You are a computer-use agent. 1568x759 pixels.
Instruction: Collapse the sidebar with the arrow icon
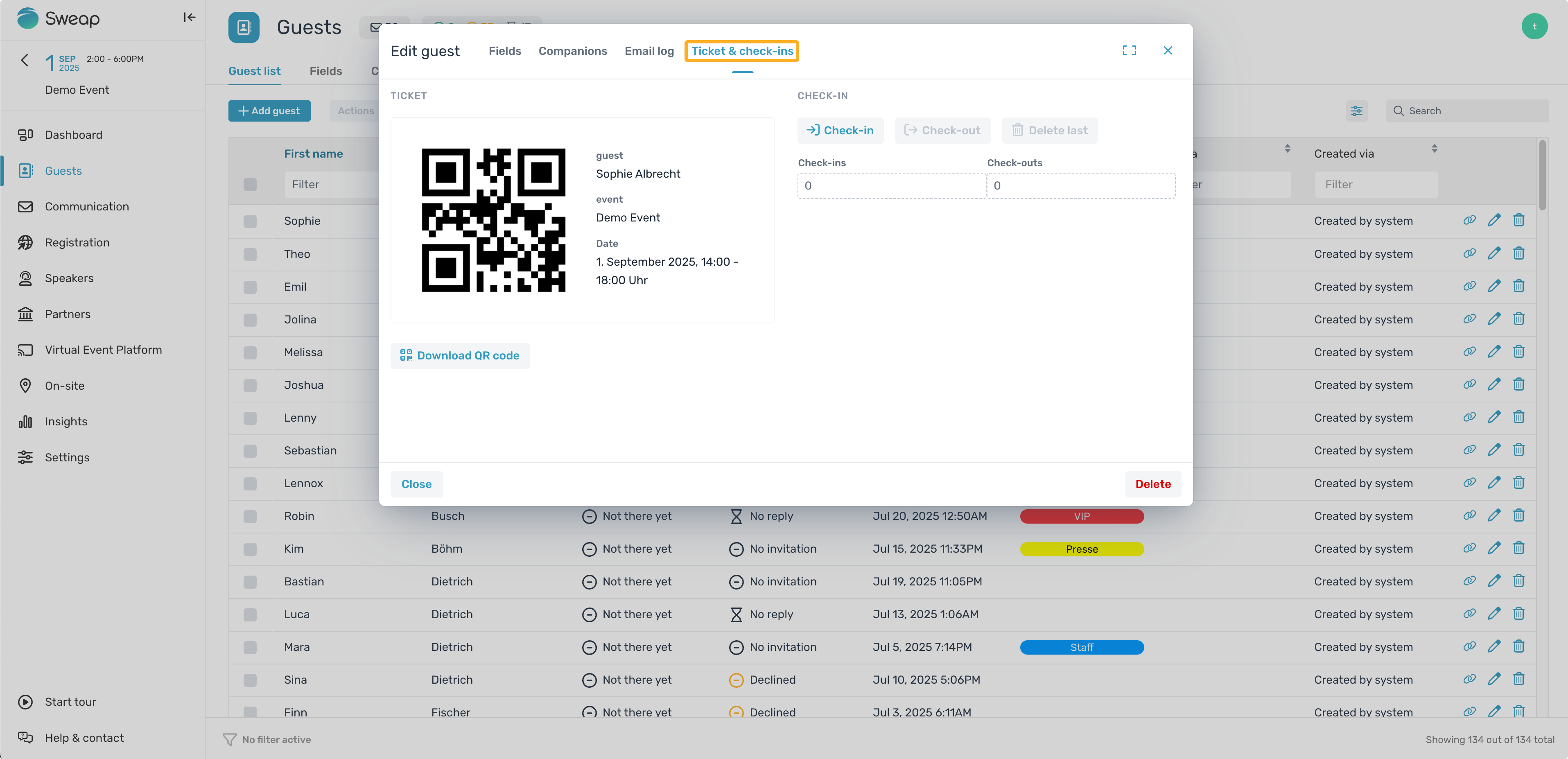tap(189, 17)
